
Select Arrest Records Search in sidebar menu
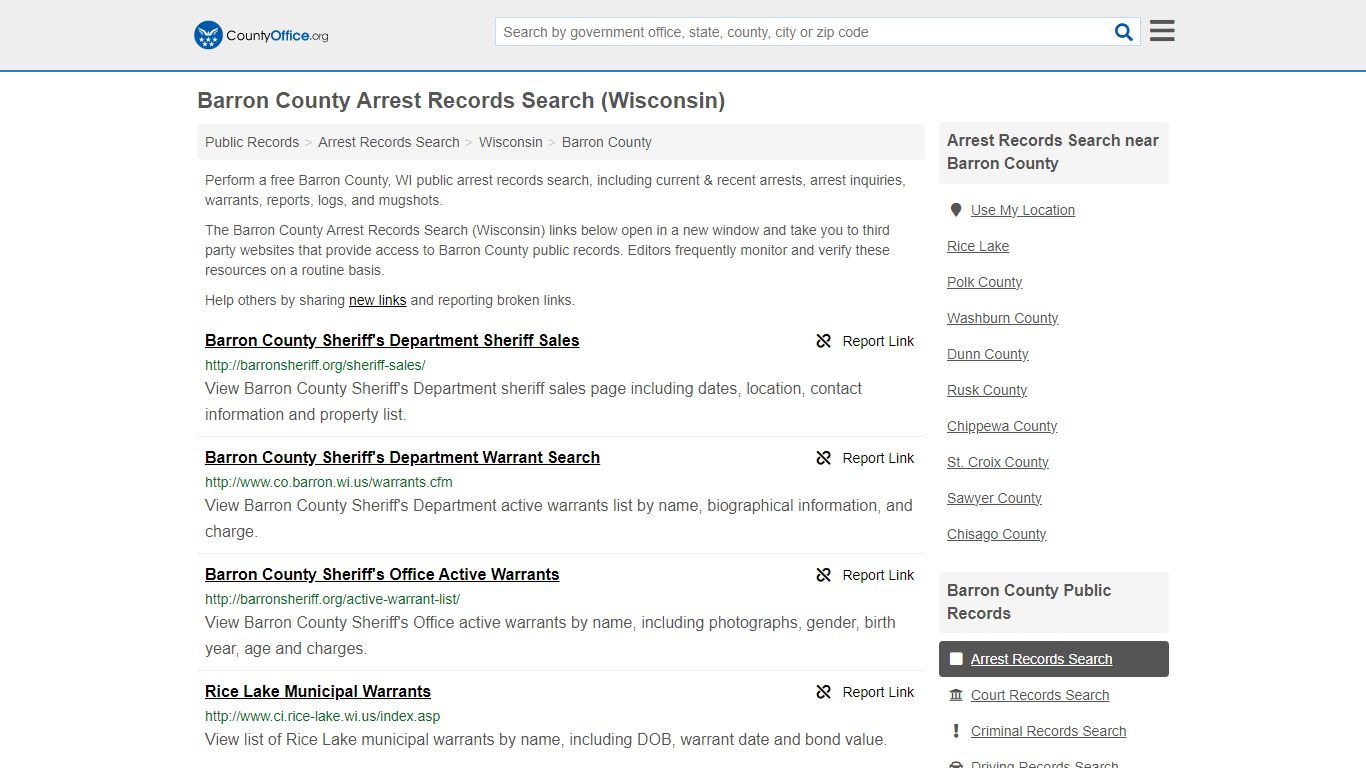[1054, 659]
